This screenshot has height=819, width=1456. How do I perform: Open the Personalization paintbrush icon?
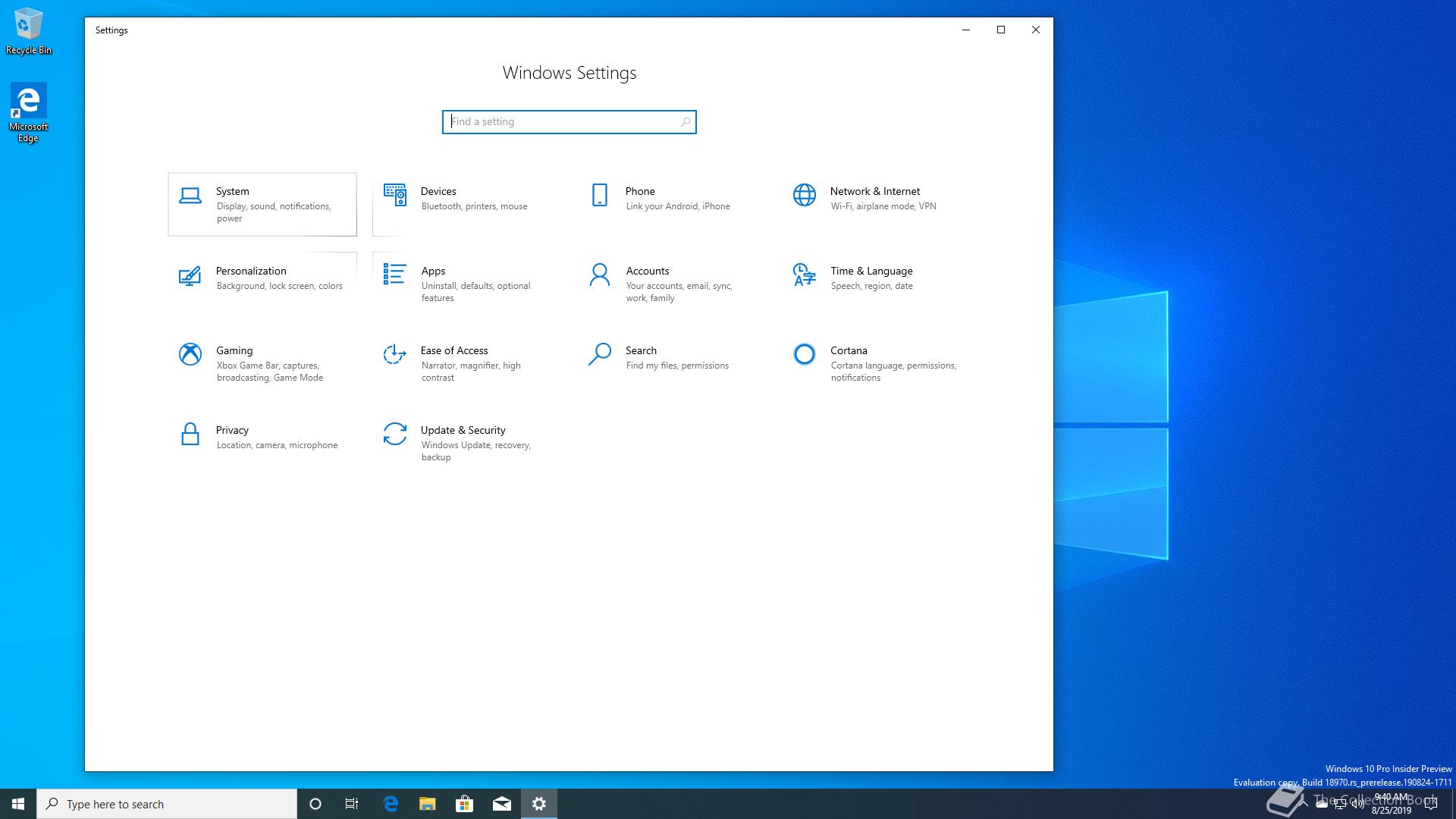[190, 275]
